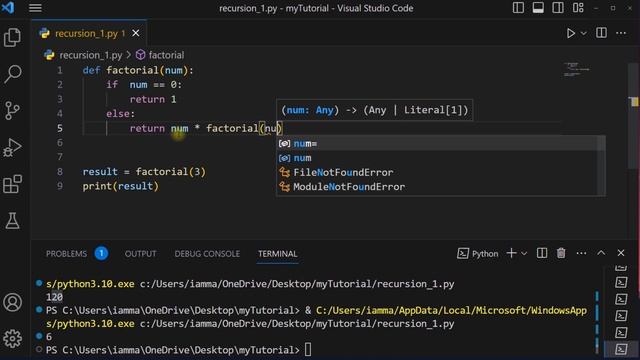Expand the run options dropdown arrow
Screen dimensions: 640x360
click(x=584, y=33)
